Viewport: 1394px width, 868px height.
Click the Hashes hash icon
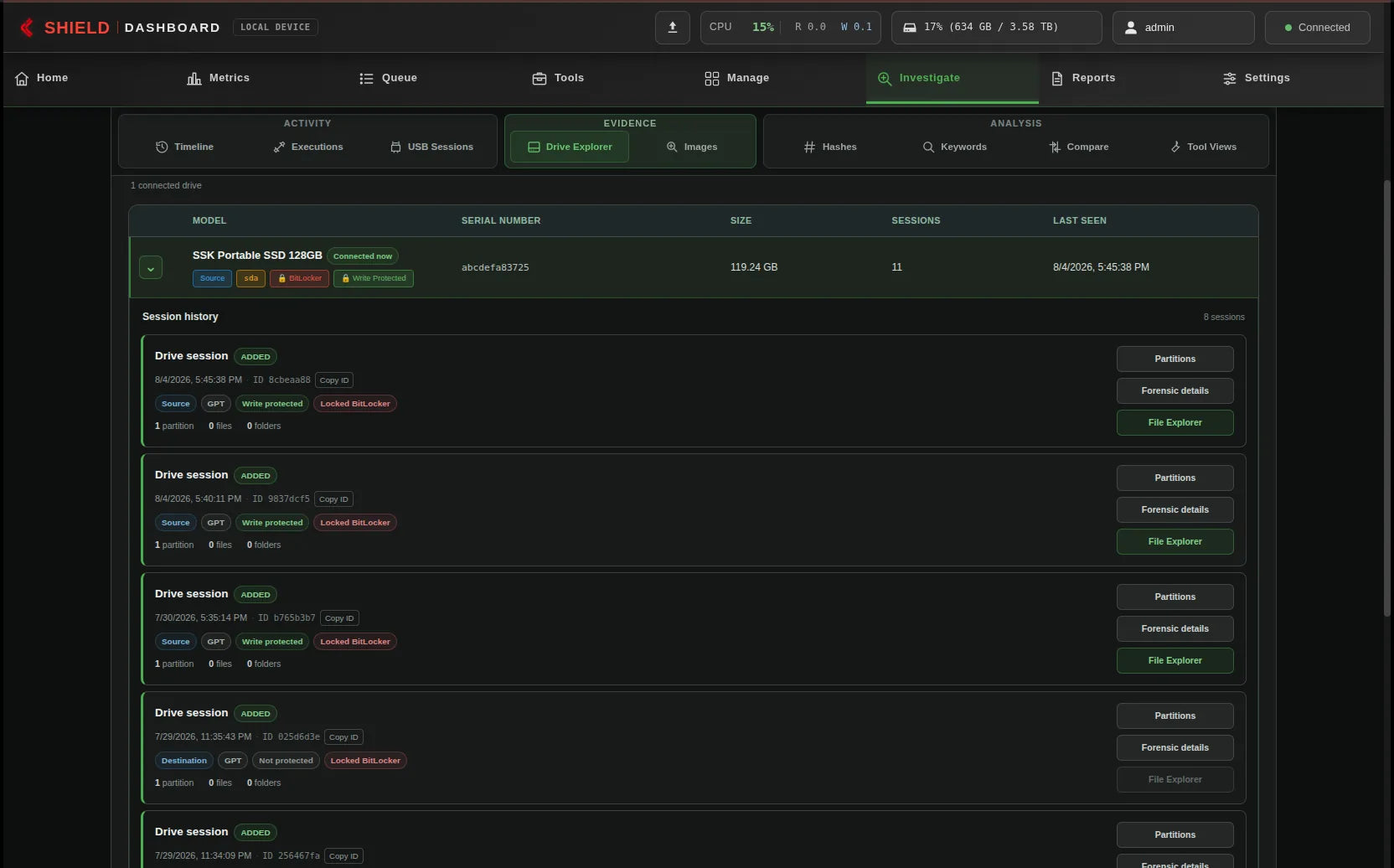[x=809, y=147]
